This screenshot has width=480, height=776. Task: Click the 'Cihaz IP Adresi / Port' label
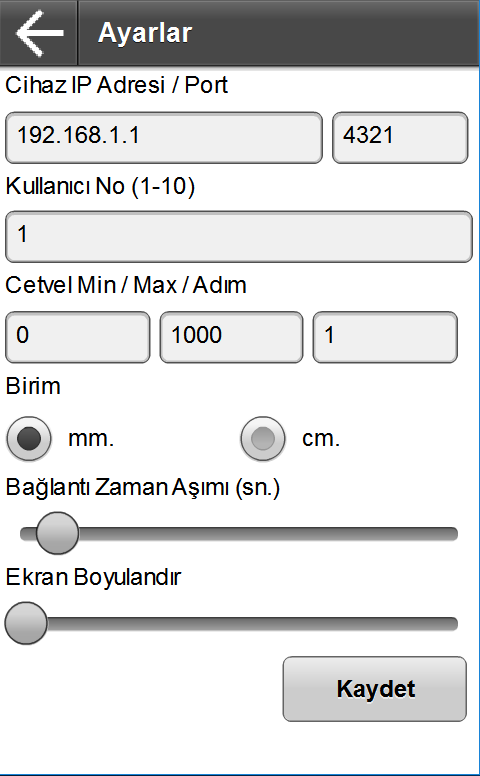[116, 85]
